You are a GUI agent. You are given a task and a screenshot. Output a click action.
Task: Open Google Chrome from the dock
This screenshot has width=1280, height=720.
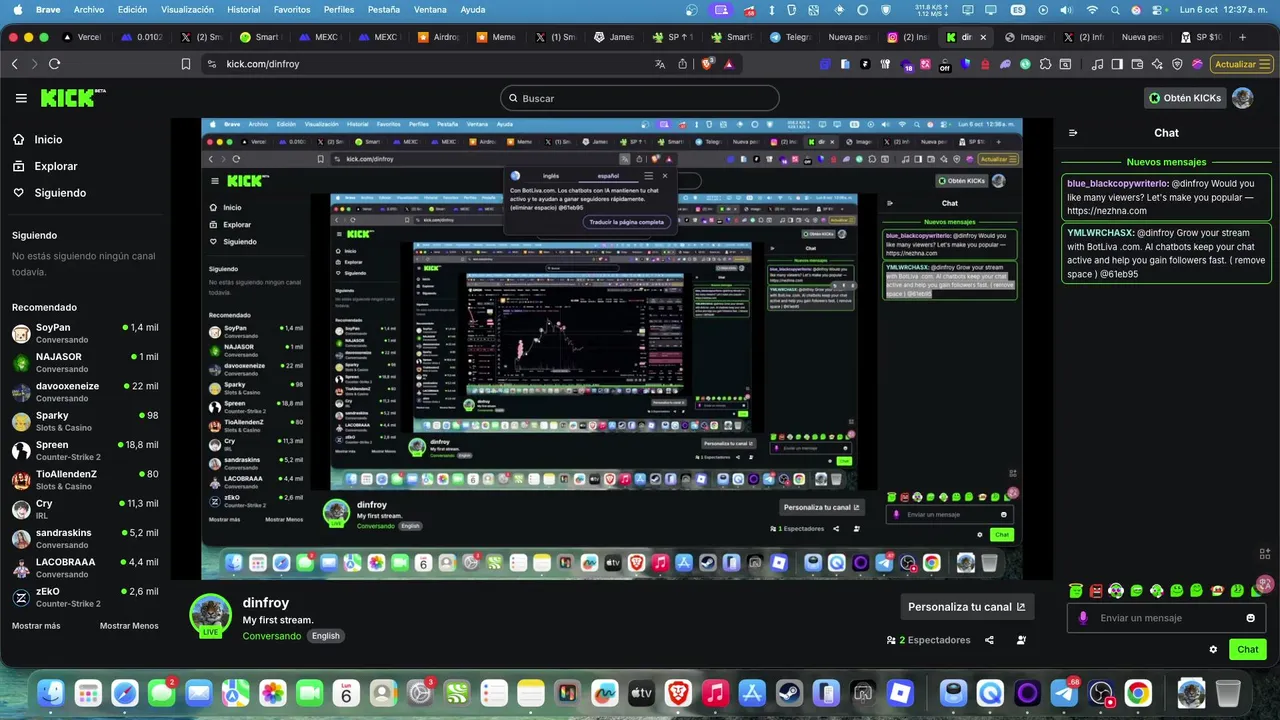point(1138,692)
